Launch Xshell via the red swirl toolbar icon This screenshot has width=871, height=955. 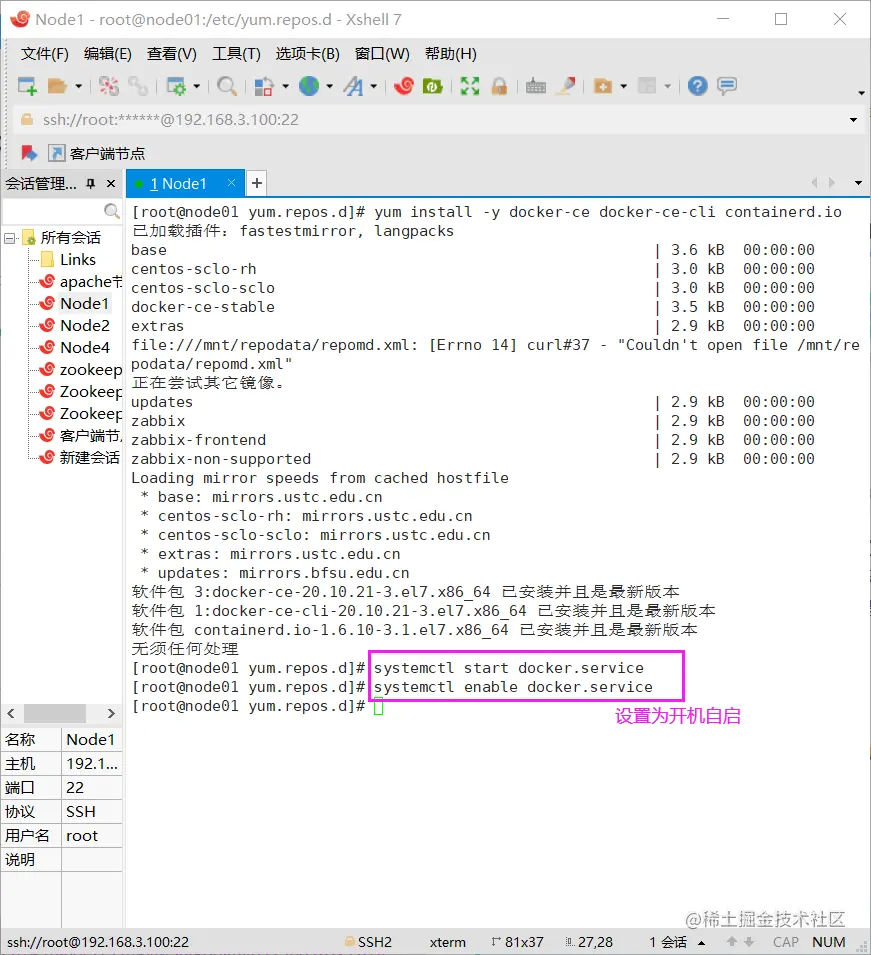pyautogui.click(x=403, y=86)
